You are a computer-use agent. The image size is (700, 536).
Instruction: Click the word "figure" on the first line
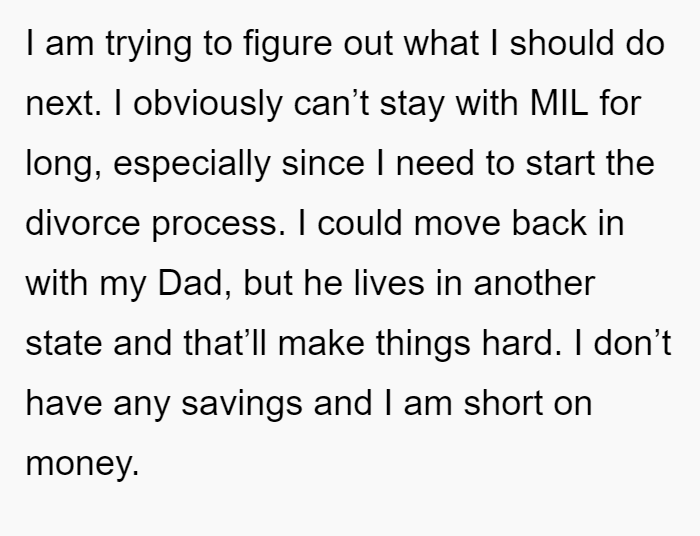coord(288,45)
